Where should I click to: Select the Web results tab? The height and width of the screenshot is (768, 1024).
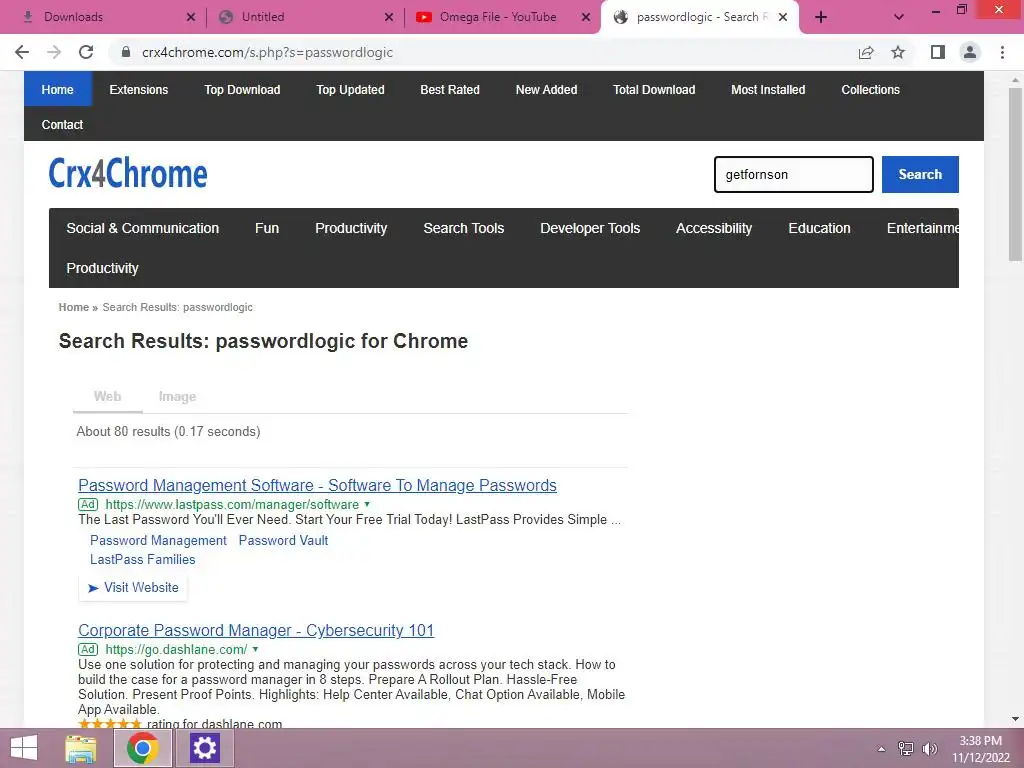(x=108, y=396)
